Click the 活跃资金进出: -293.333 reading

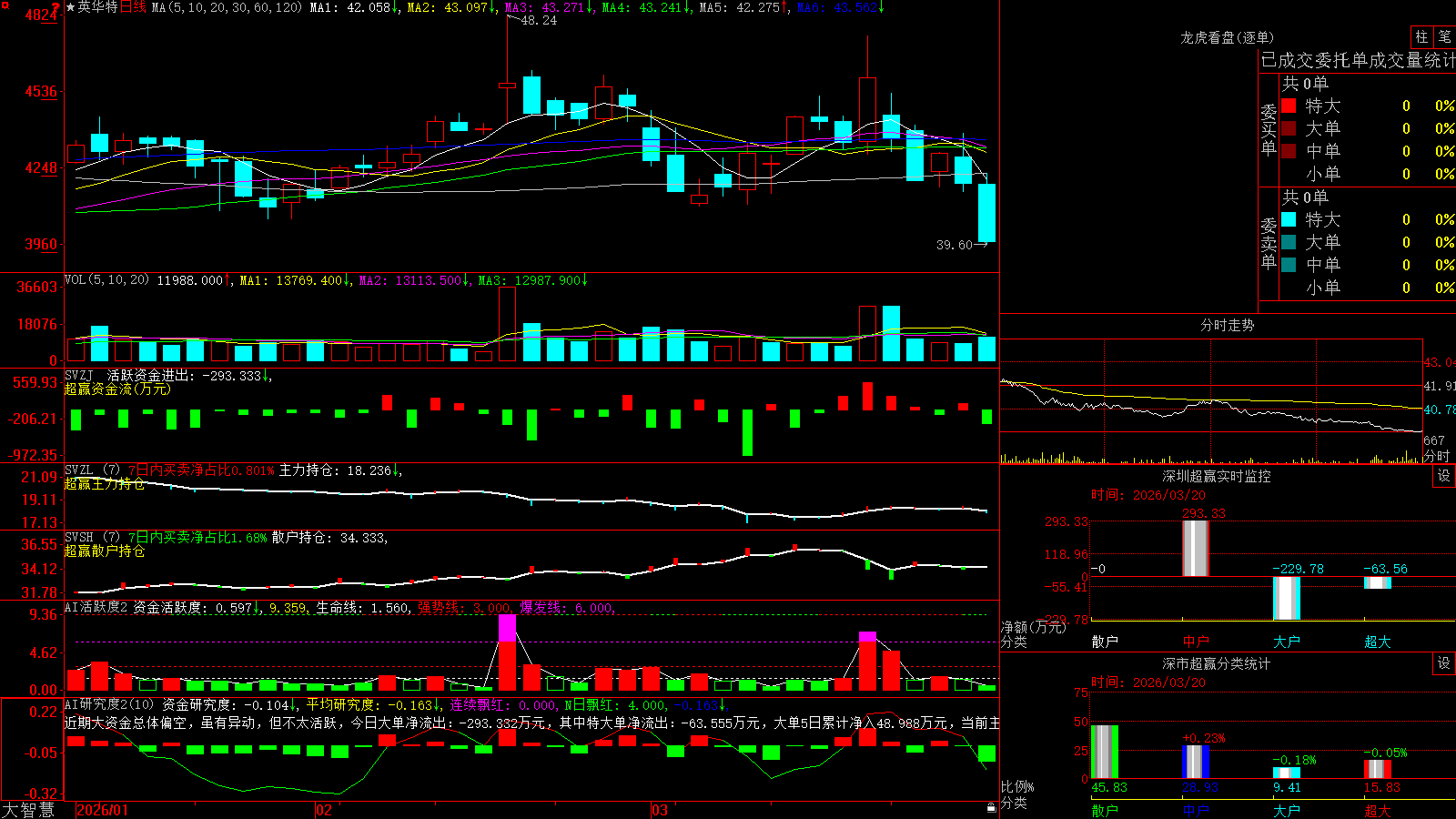[x=185, y=375]
